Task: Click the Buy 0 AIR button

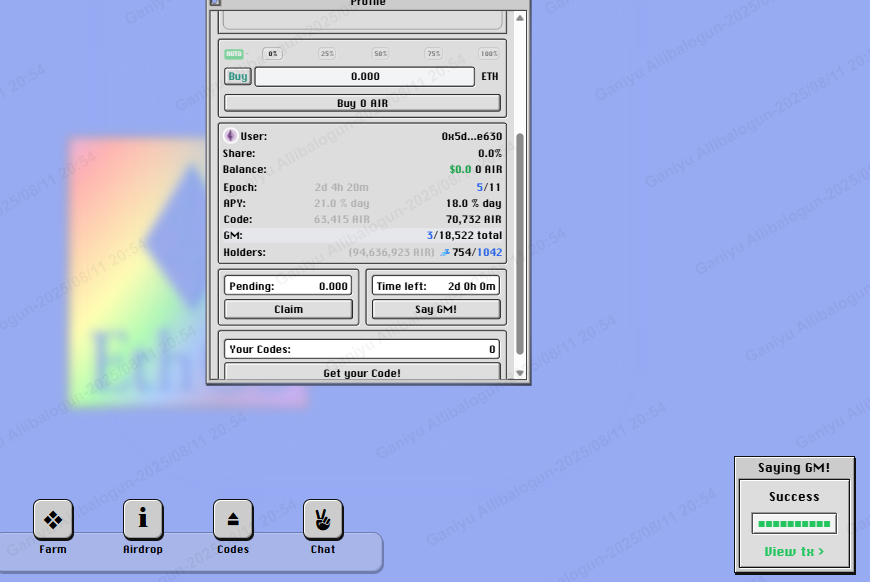Action: (362, 103)
